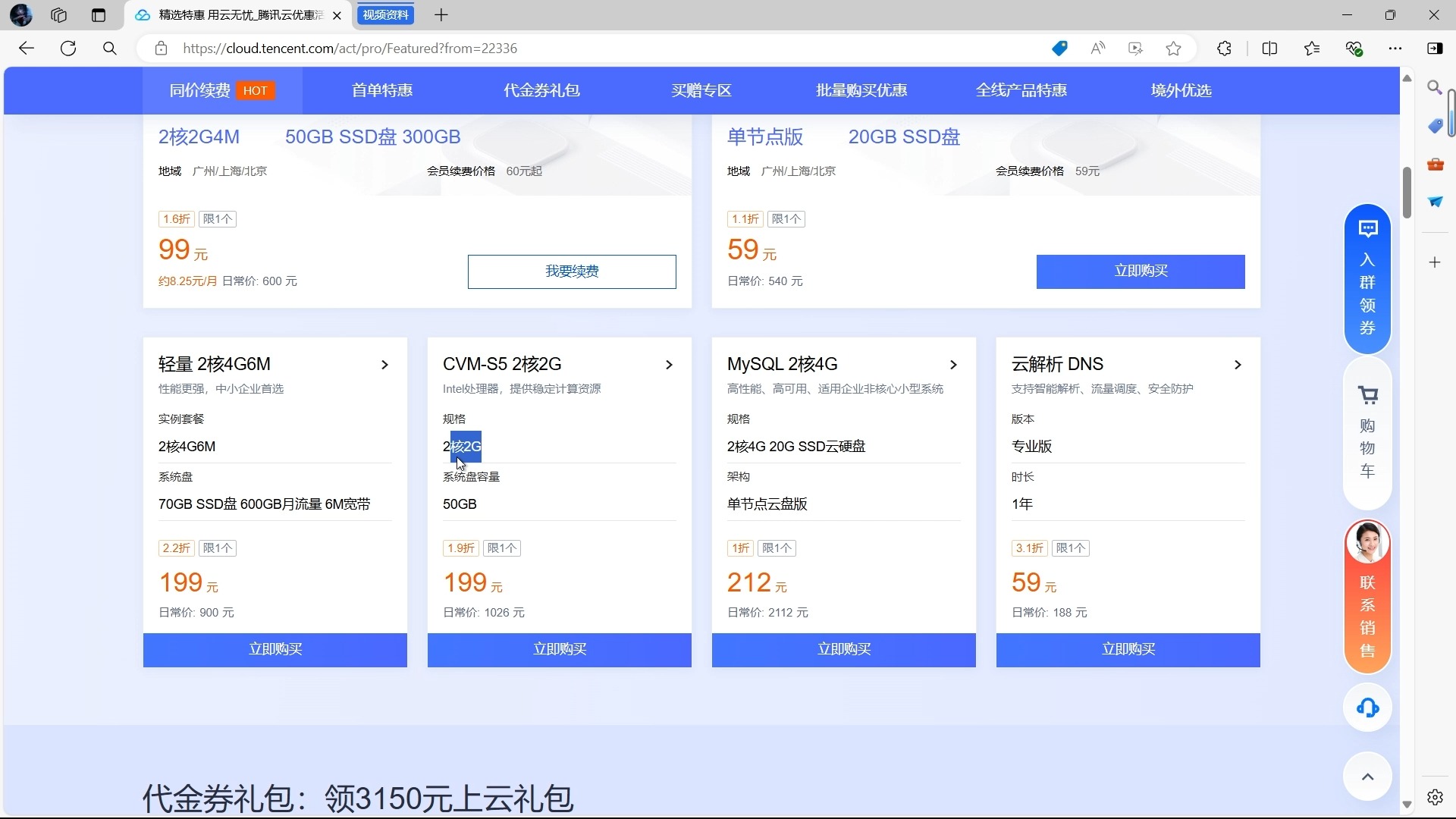Click the back-to-top arrow button

(1367, 777)
